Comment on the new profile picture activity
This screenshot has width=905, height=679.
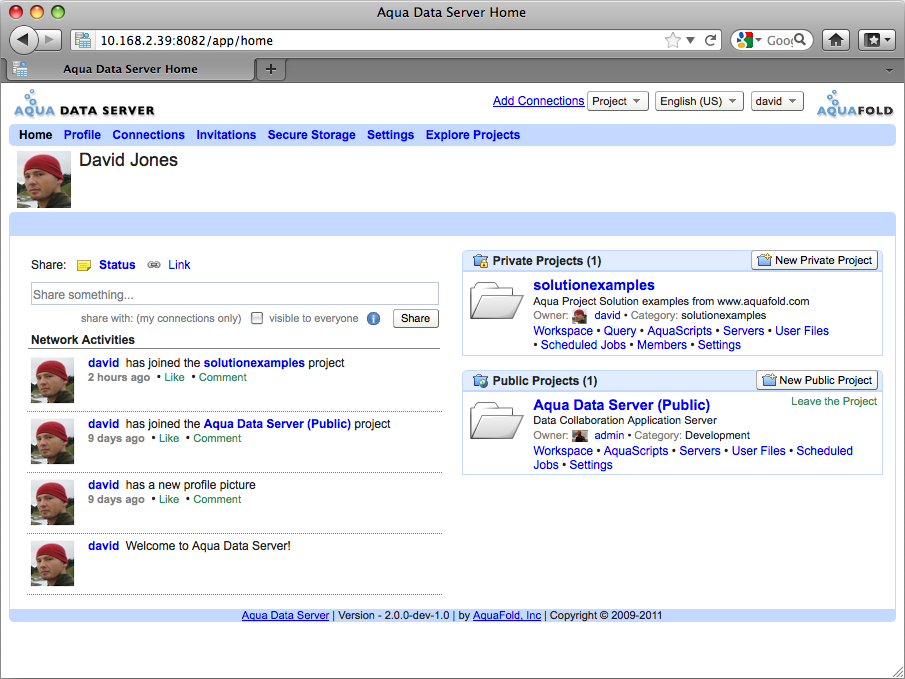(217, 499)
